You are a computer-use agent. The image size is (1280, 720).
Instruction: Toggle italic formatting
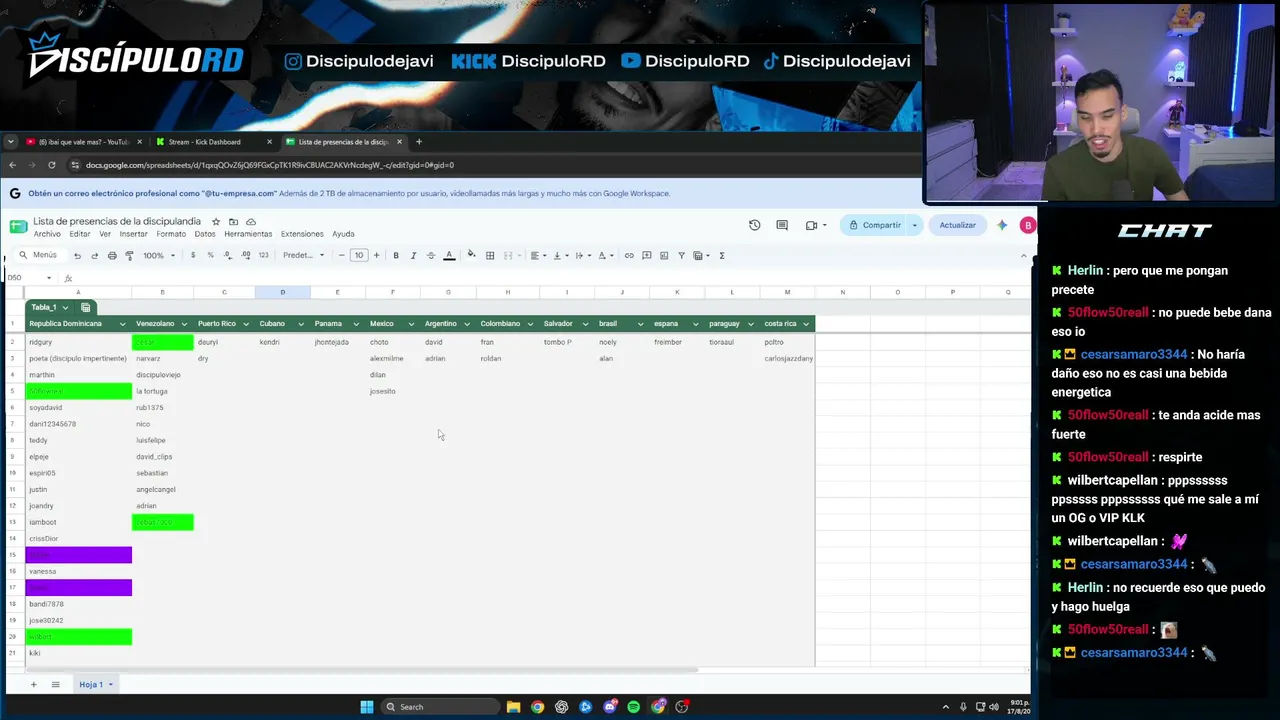coord(413,255)
